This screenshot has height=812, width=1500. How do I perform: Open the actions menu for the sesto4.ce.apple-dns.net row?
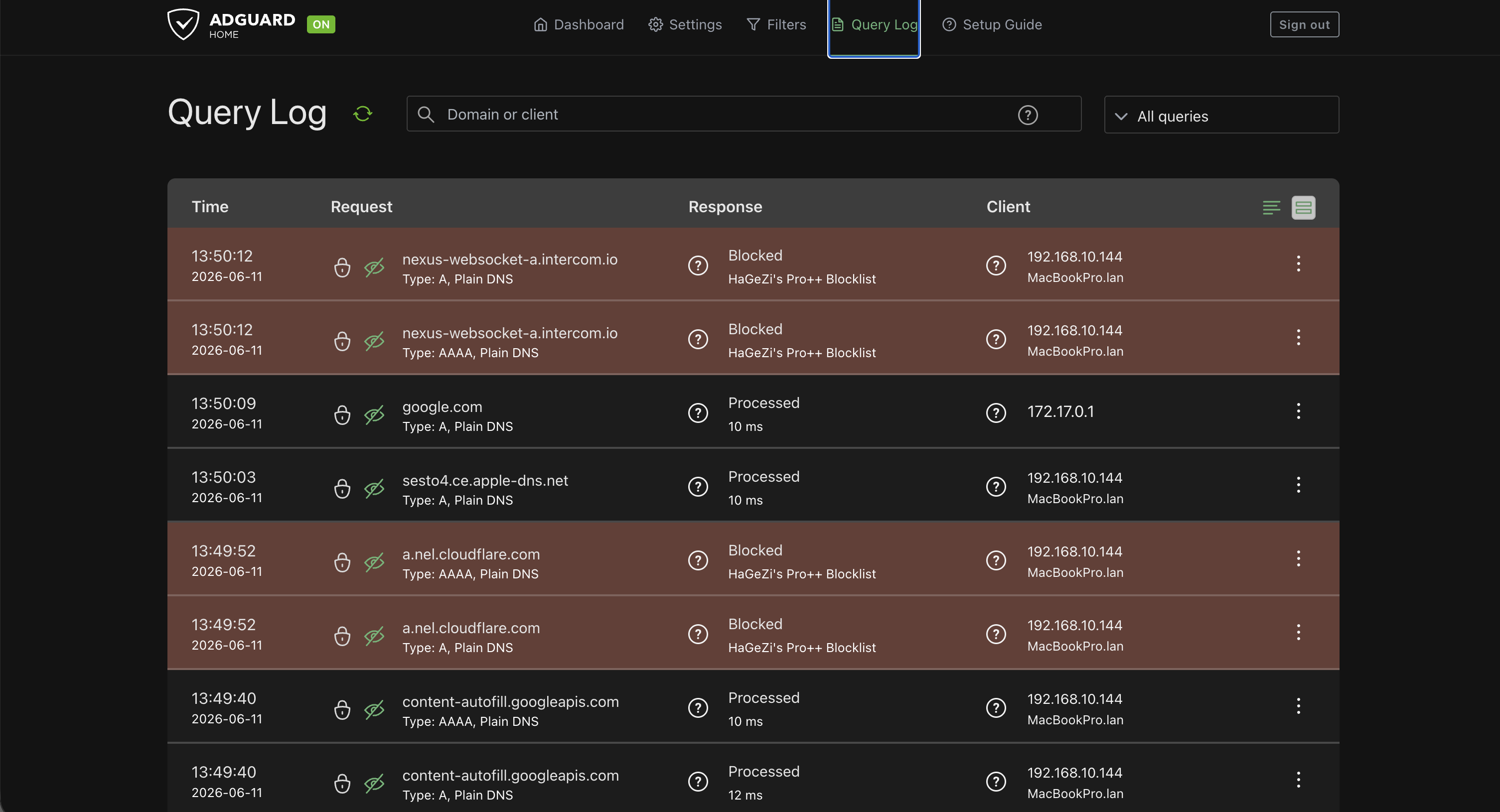(1298, 485)
